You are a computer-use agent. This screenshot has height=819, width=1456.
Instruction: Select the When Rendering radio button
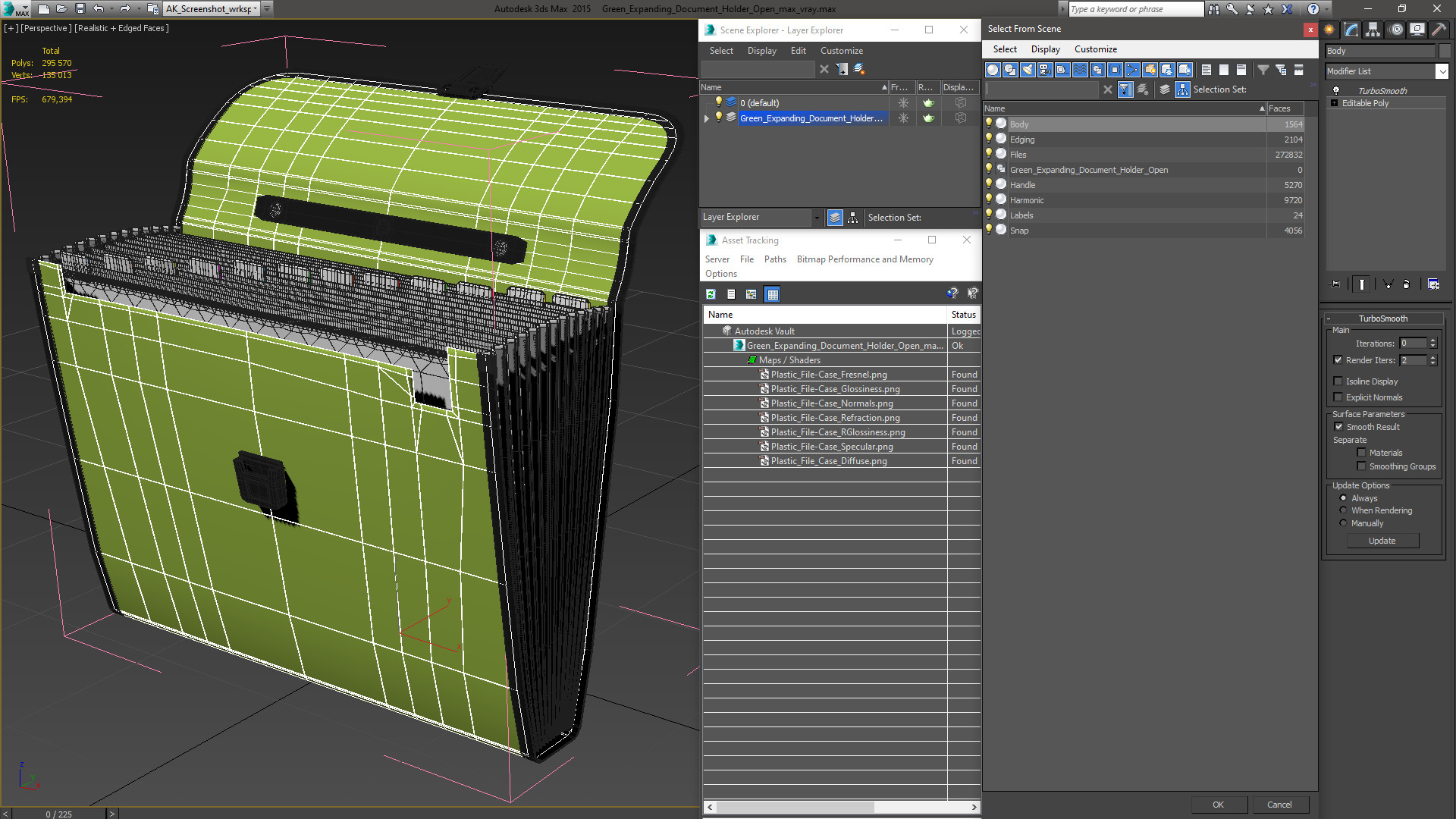pos(1344,510)
